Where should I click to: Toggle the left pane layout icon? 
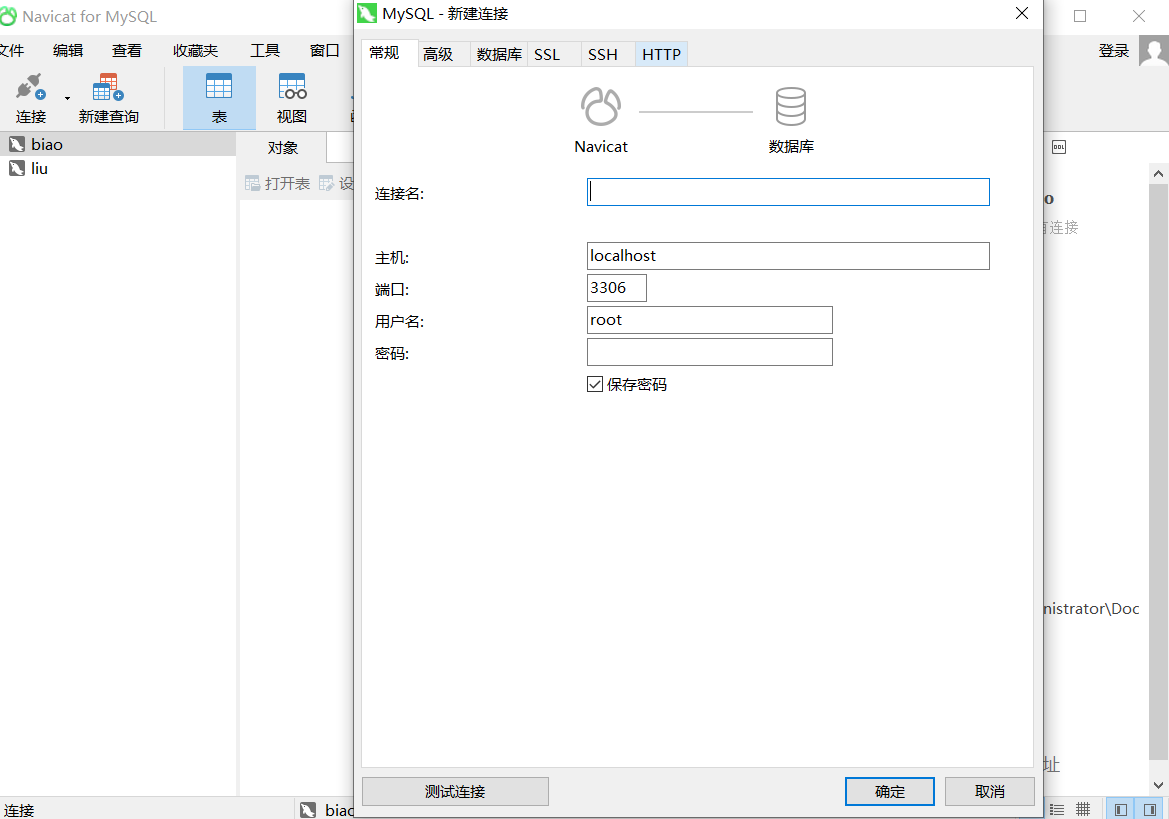pyautogui.click(x=1121, y=809)
